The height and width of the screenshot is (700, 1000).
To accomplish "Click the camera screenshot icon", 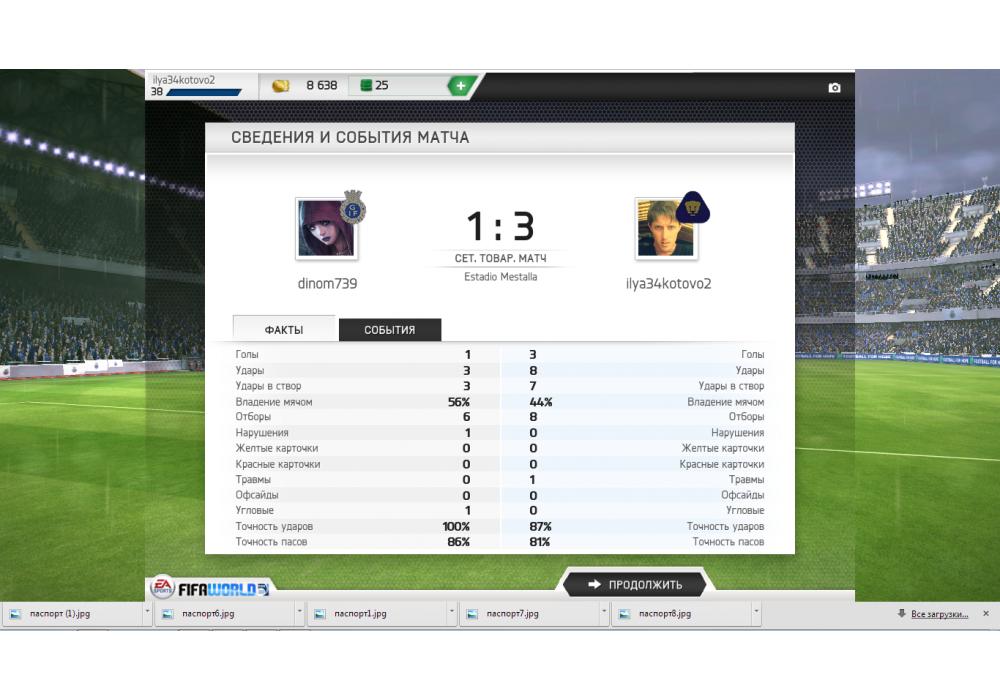I will pos(834,87).
